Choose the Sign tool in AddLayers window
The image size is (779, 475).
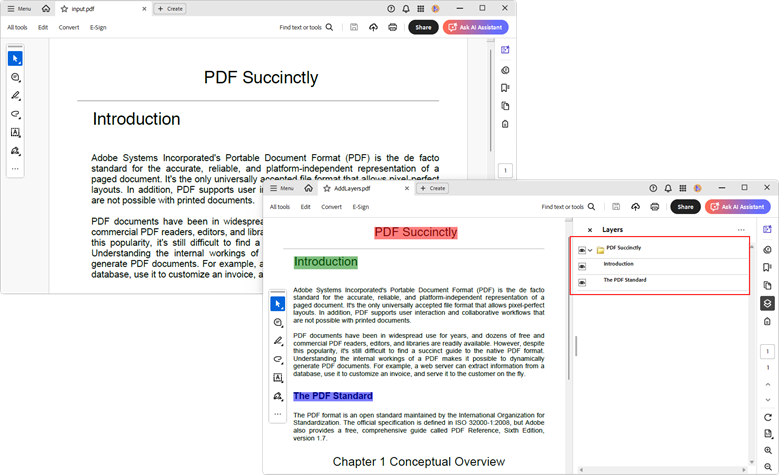tap(278, 396)
